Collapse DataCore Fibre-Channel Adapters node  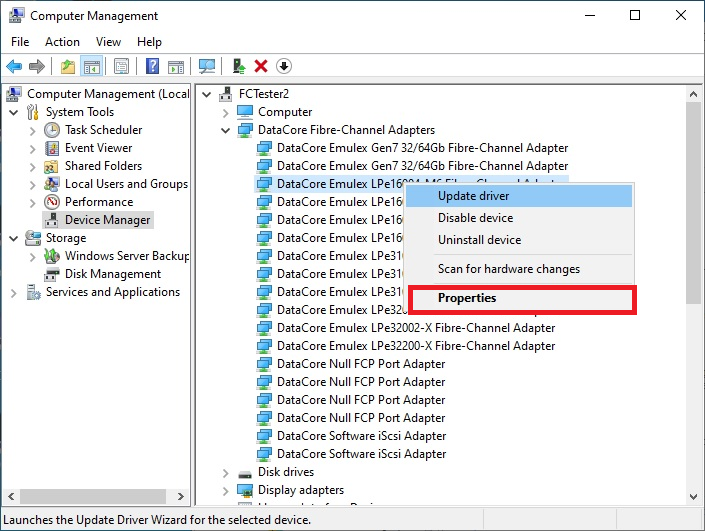227,130
